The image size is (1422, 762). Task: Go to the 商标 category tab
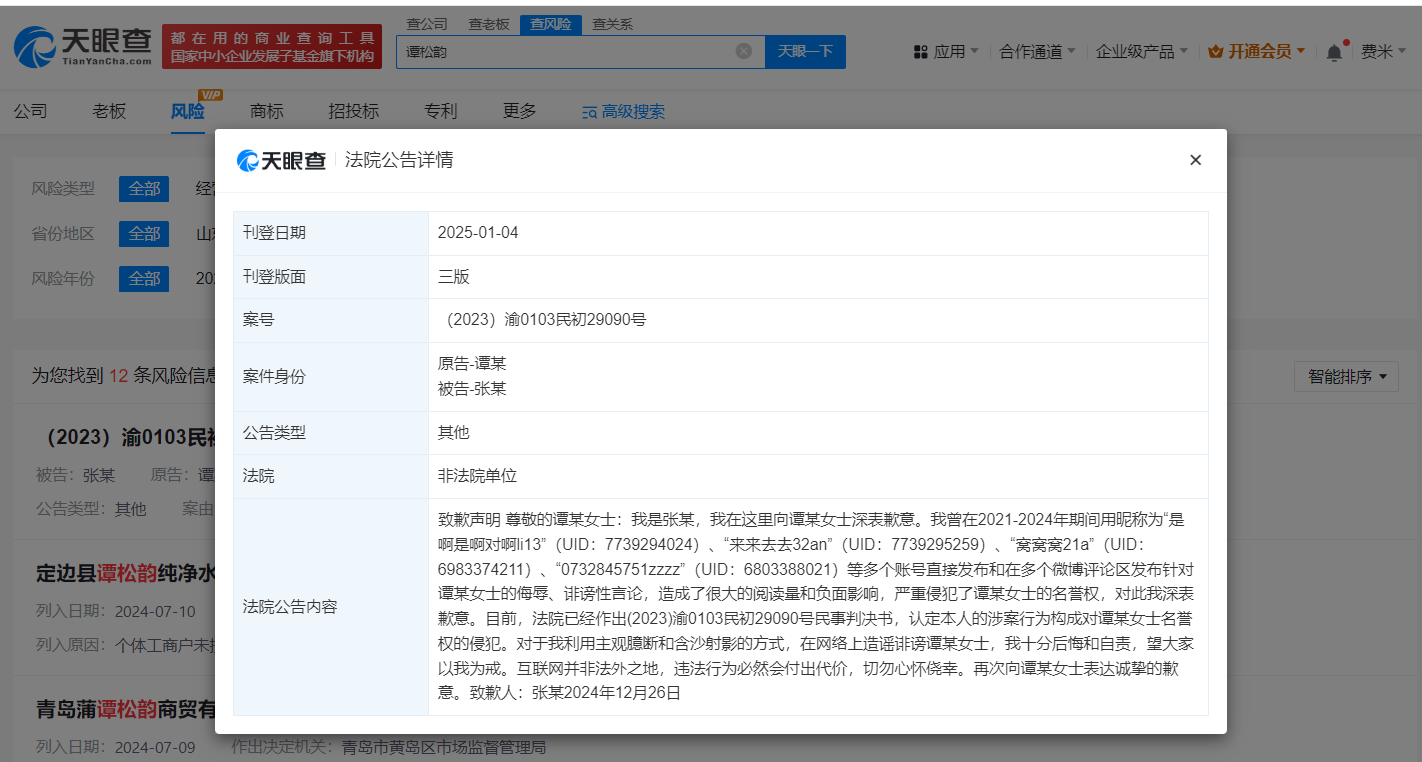(267, 111)
